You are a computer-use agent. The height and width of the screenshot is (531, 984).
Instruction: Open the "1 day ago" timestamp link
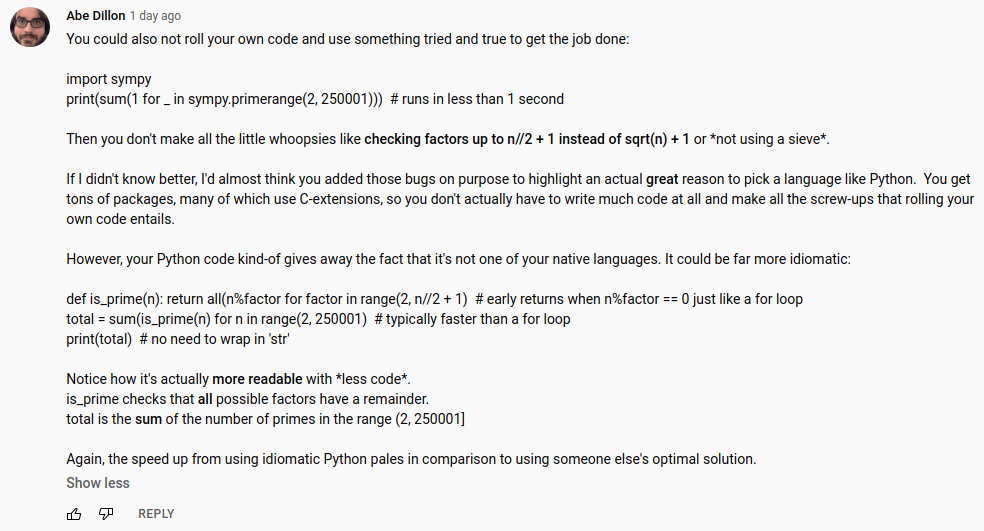[155, 16]
